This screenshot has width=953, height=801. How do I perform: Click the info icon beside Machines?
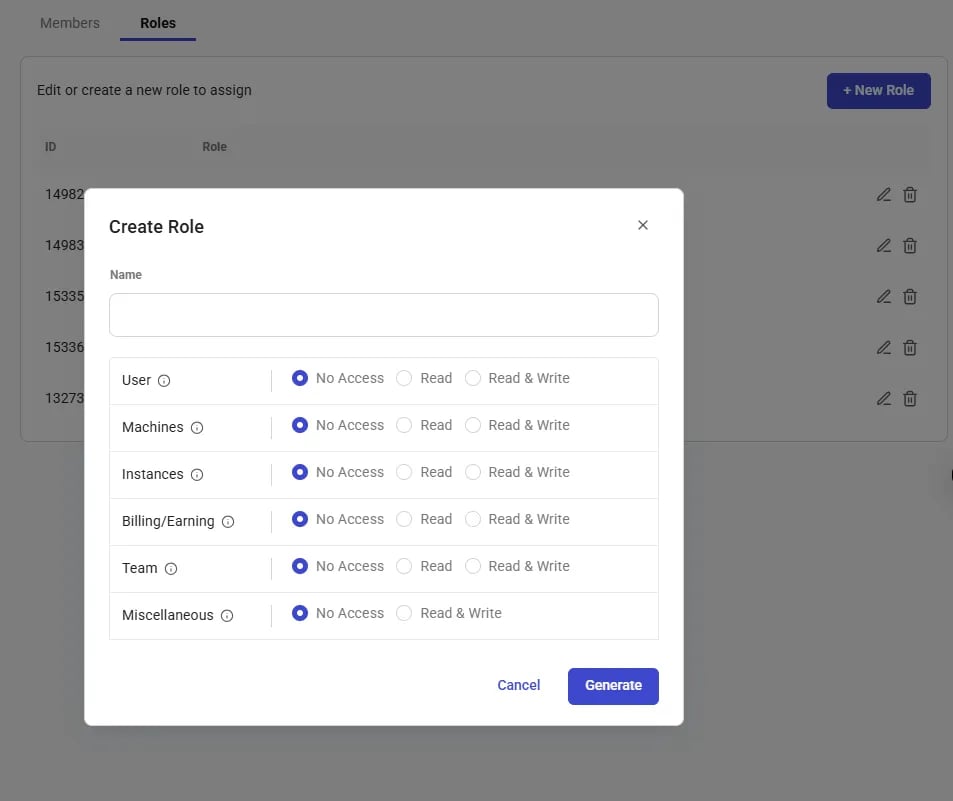(x=197, y=427)
